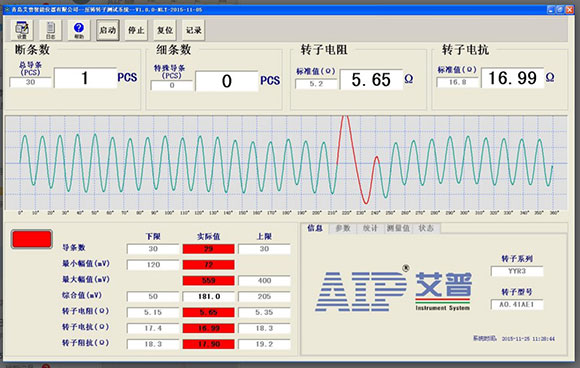Switch to the 统计 statistics tab
The image size is (580, 368).
(x=370, y=228)
